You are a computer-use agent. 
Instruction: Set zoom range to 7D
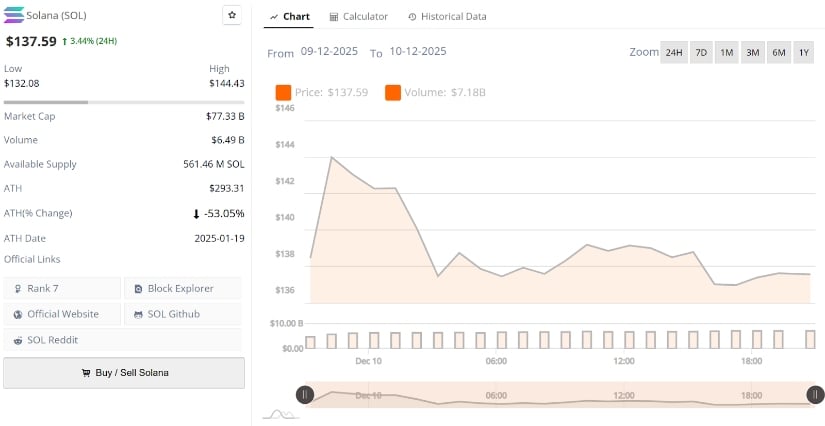701,52
